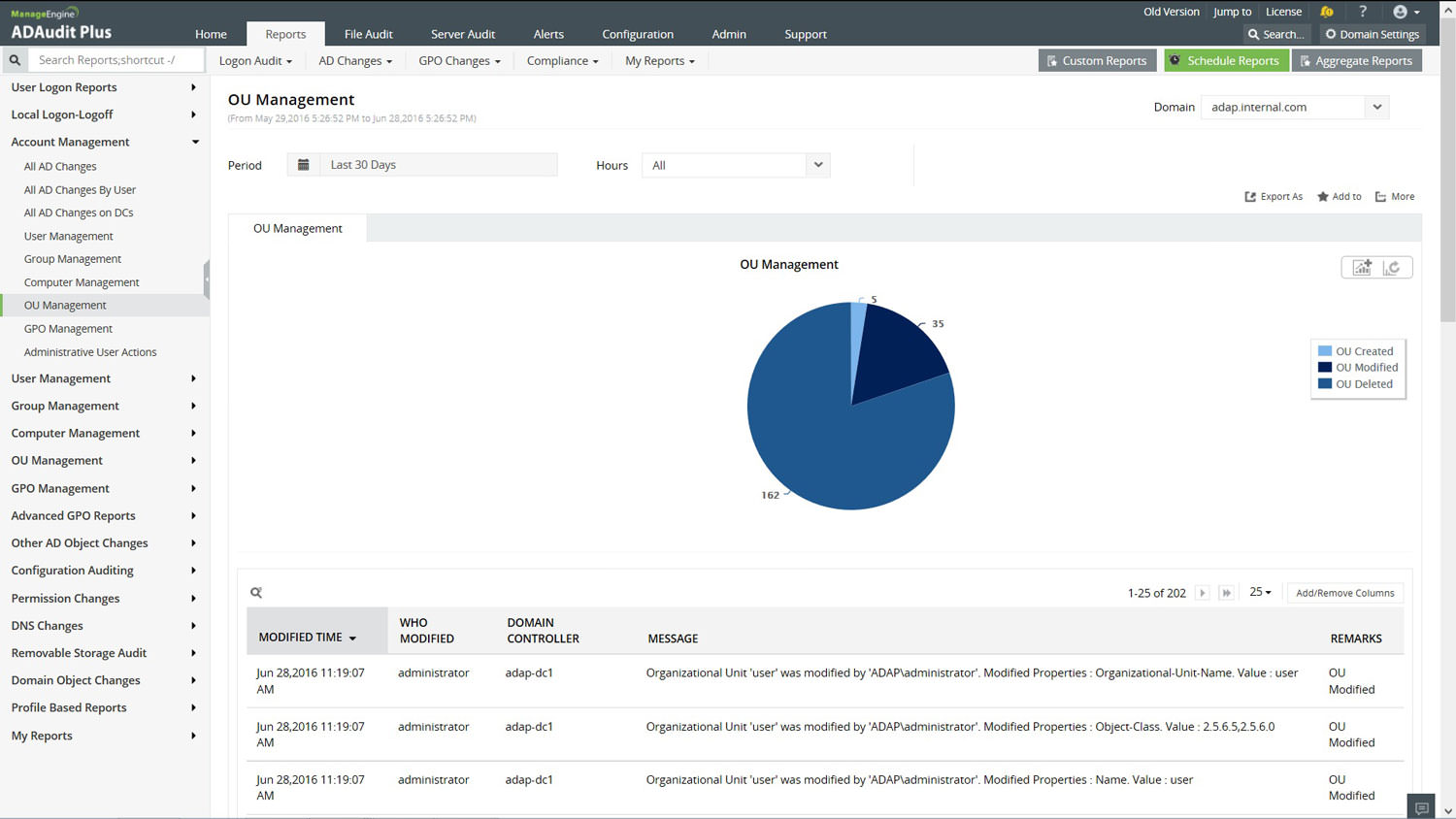Open the calendar icon beside Period
The width and height of the screenshot is (1456, 819).
303,165
